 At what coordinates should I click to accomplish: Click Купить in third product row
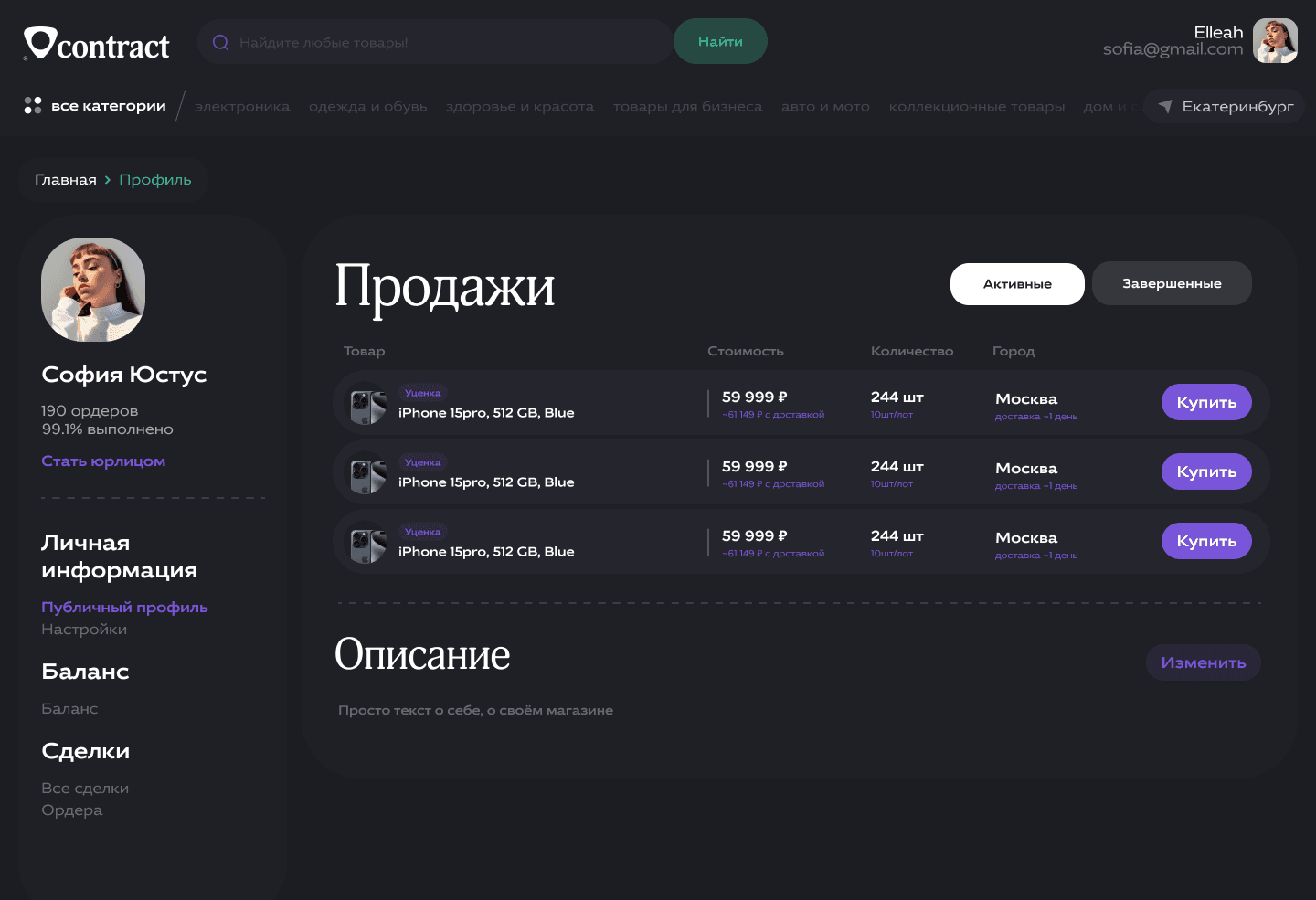click(1206, 541)
